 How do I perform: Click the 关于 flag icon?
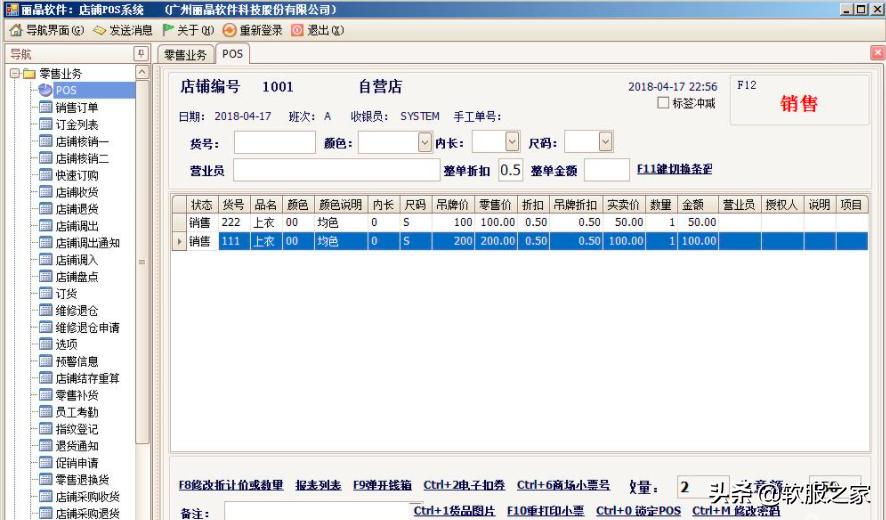click(x=167, y=29)
